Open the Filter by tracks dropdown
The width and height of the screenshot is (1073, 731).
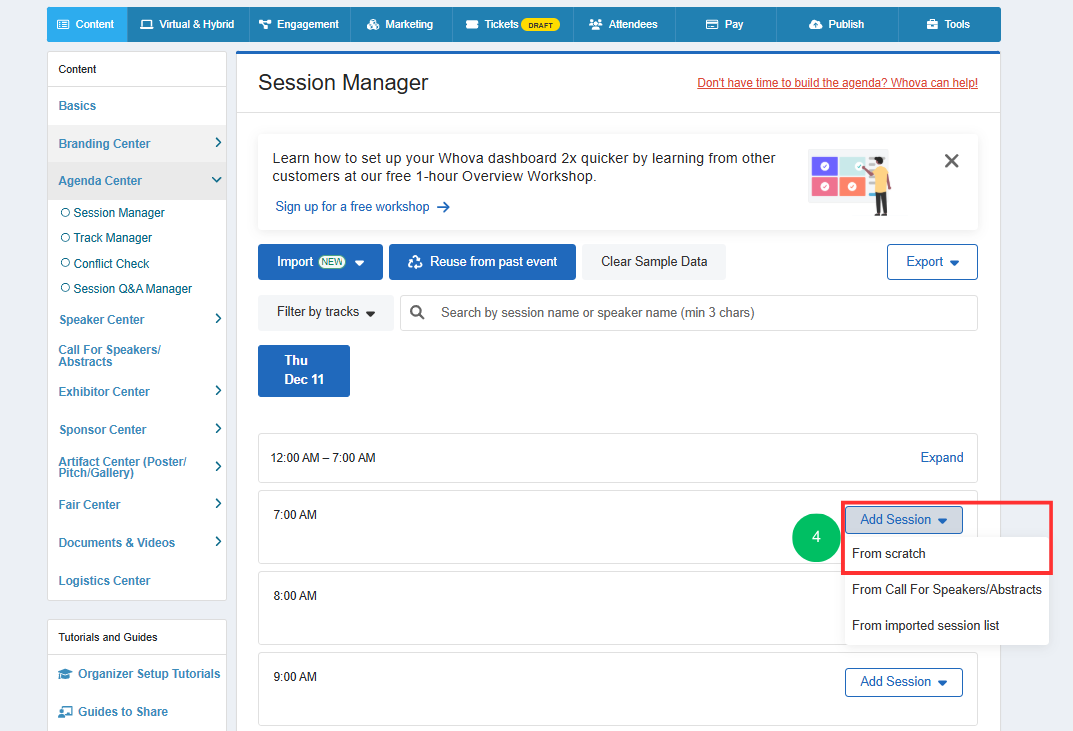pos(326,313)
